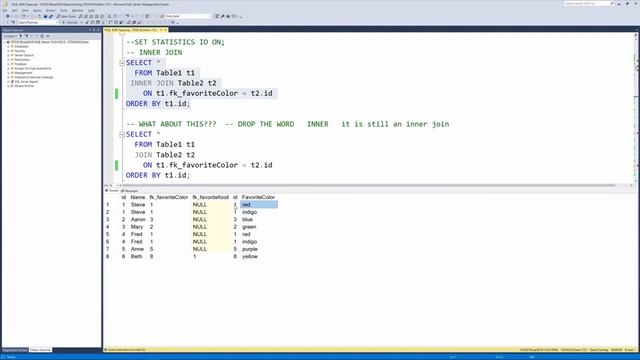Open the Edit menu

tap(14, 10)
